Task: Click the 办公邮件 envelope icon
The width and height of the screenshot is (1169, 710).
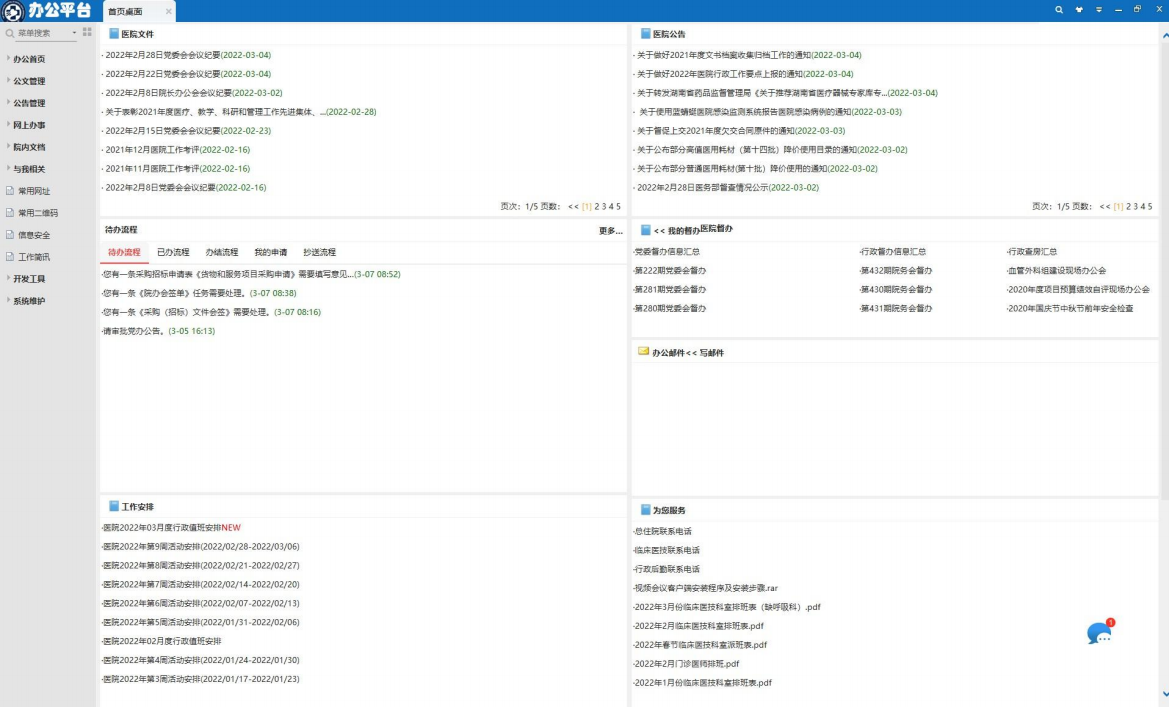Action: [644, 352]
